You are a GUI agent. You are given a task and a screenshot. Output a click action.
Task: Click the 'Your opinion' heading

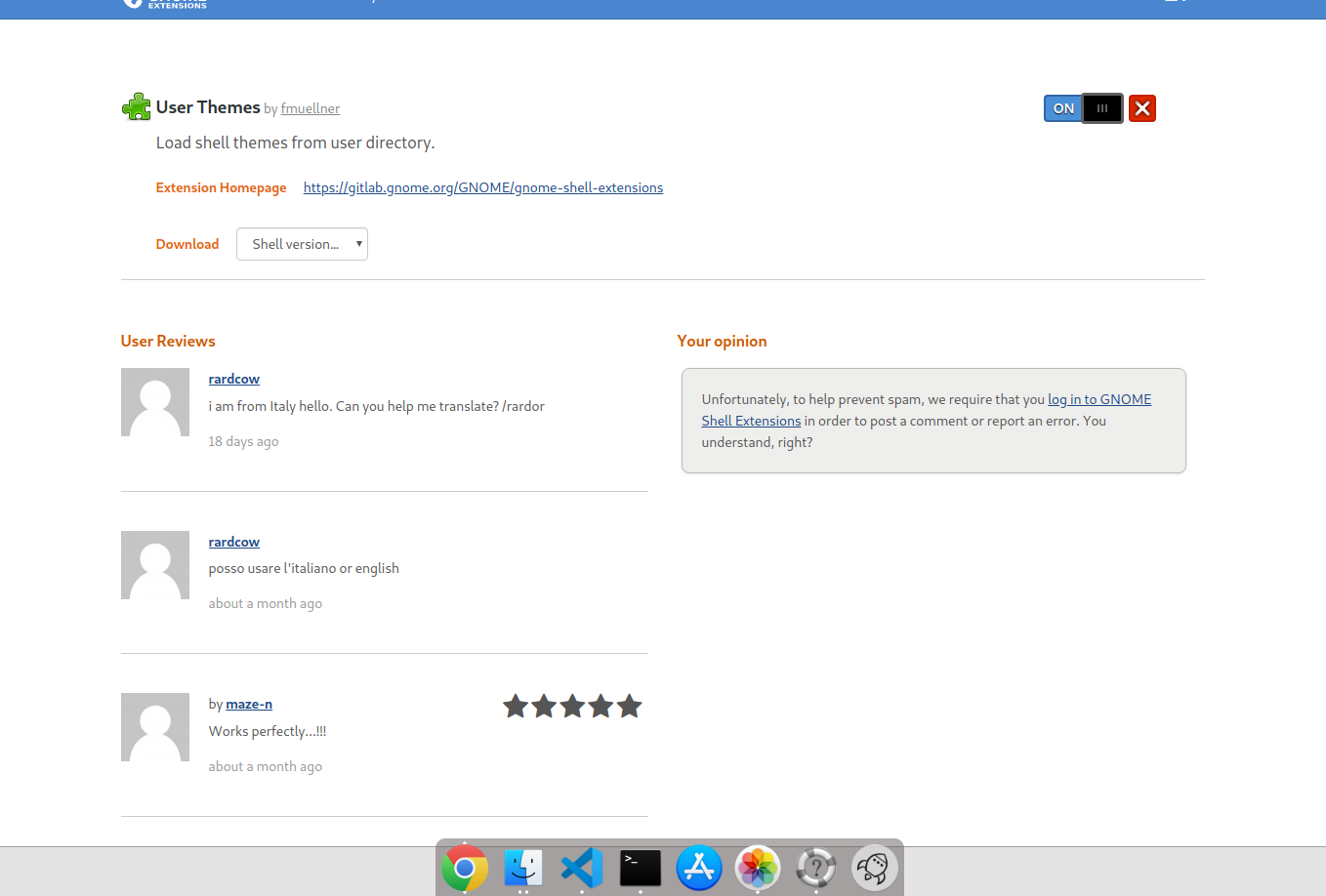[x=723, y=341]
